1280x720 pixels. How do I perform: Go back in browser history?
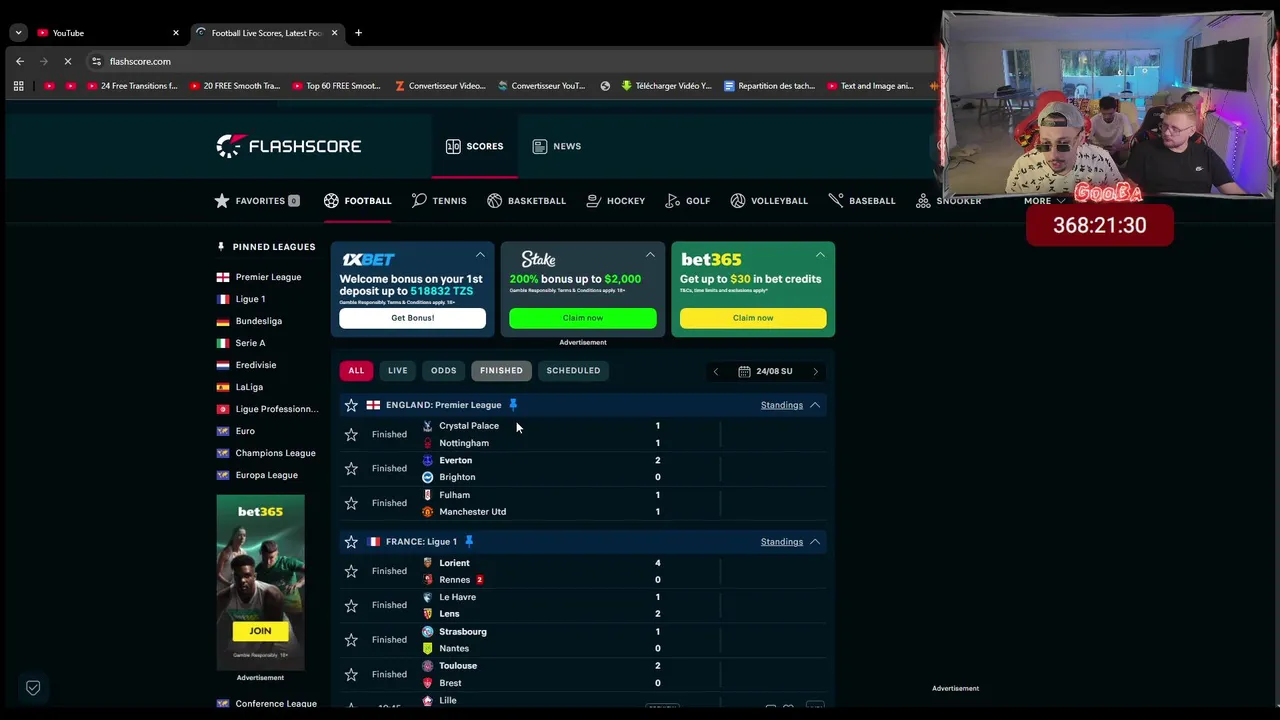point(20,61)
